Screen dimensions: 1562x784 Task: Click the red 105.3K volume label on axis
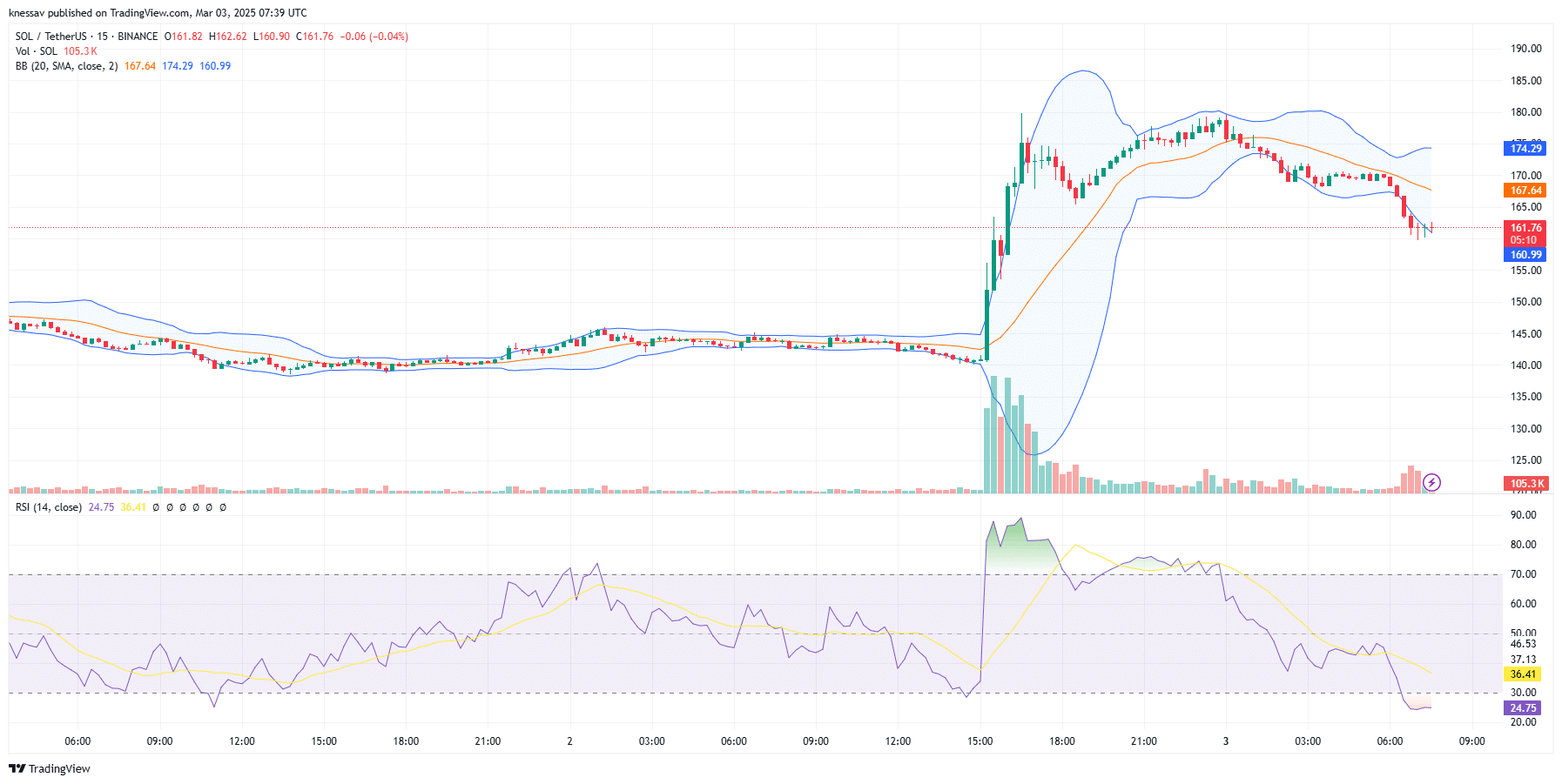click(1525, 484)
